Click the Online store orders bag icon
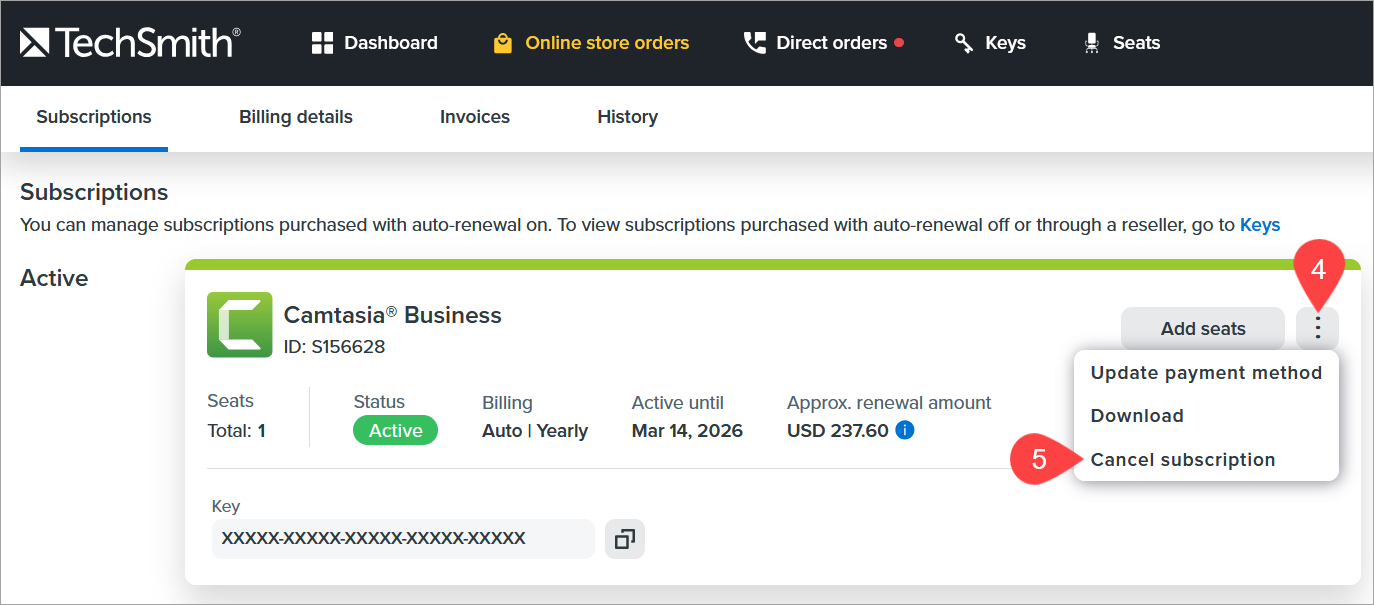This screenshot has height=605, width=1374. [x=502, y=43]
